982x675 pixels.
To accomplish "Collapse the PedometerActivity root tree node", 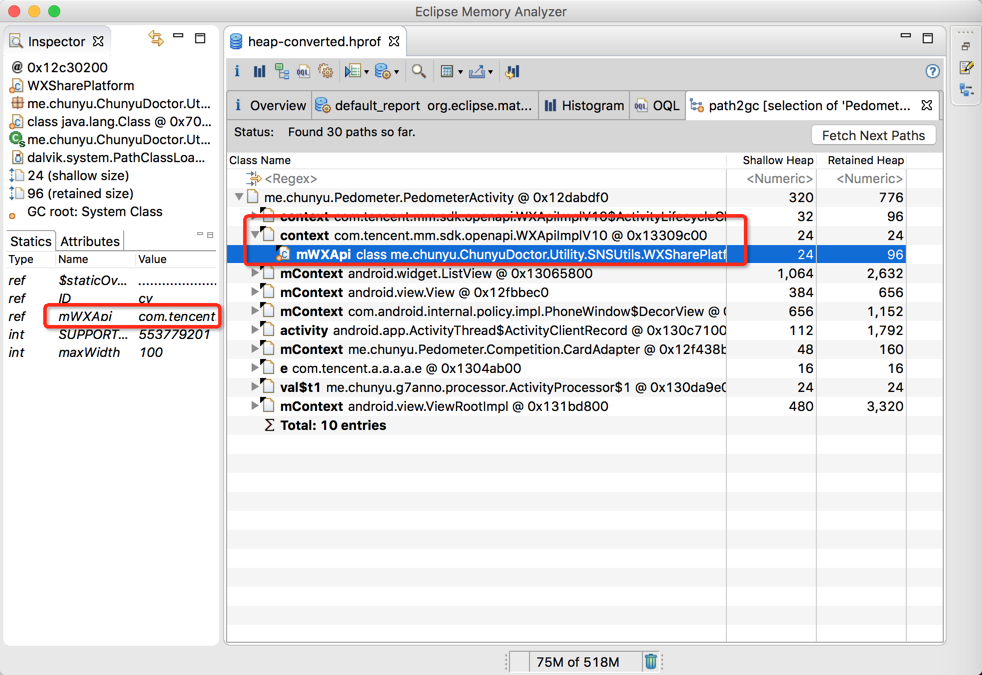I will pos(239,197).
